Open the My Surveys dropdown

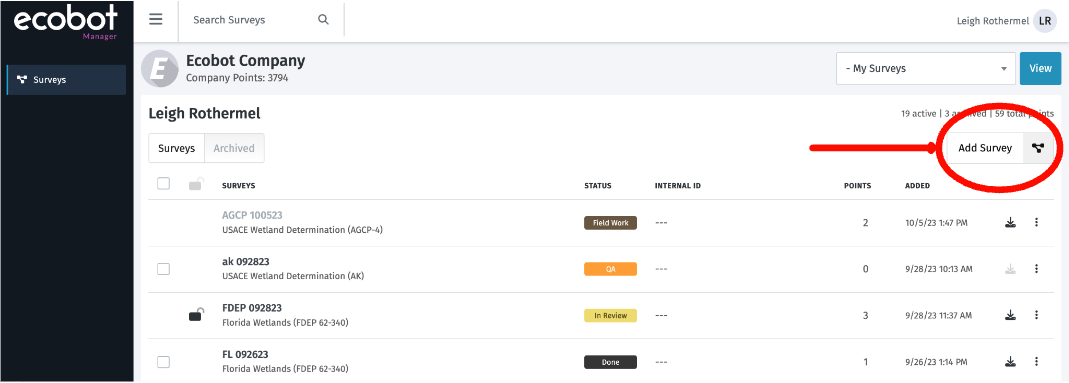pyautogui.click(x=926, y=69)
